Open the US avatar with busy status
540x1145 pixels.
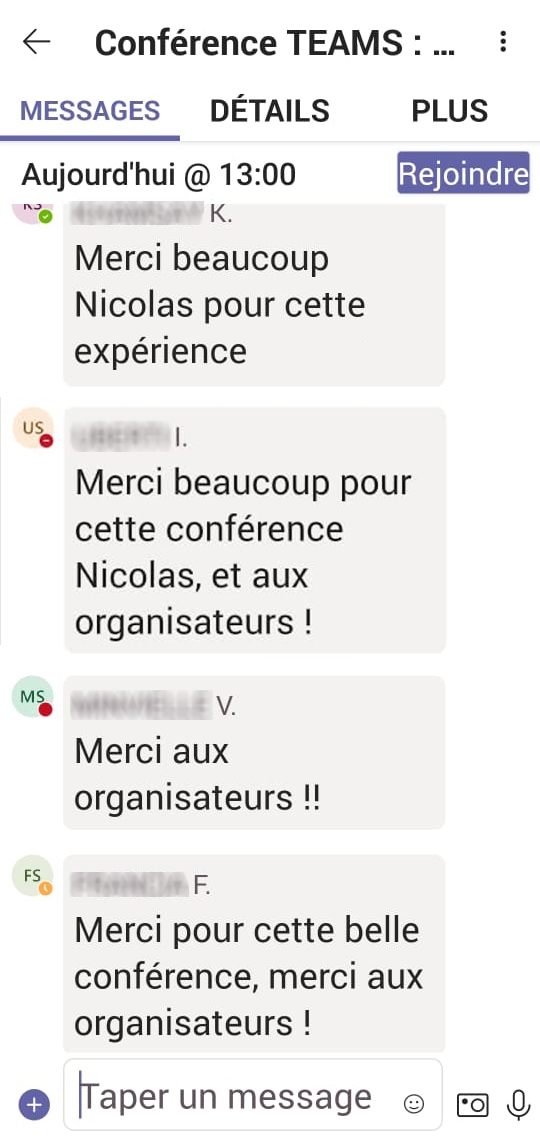(34, 429)
